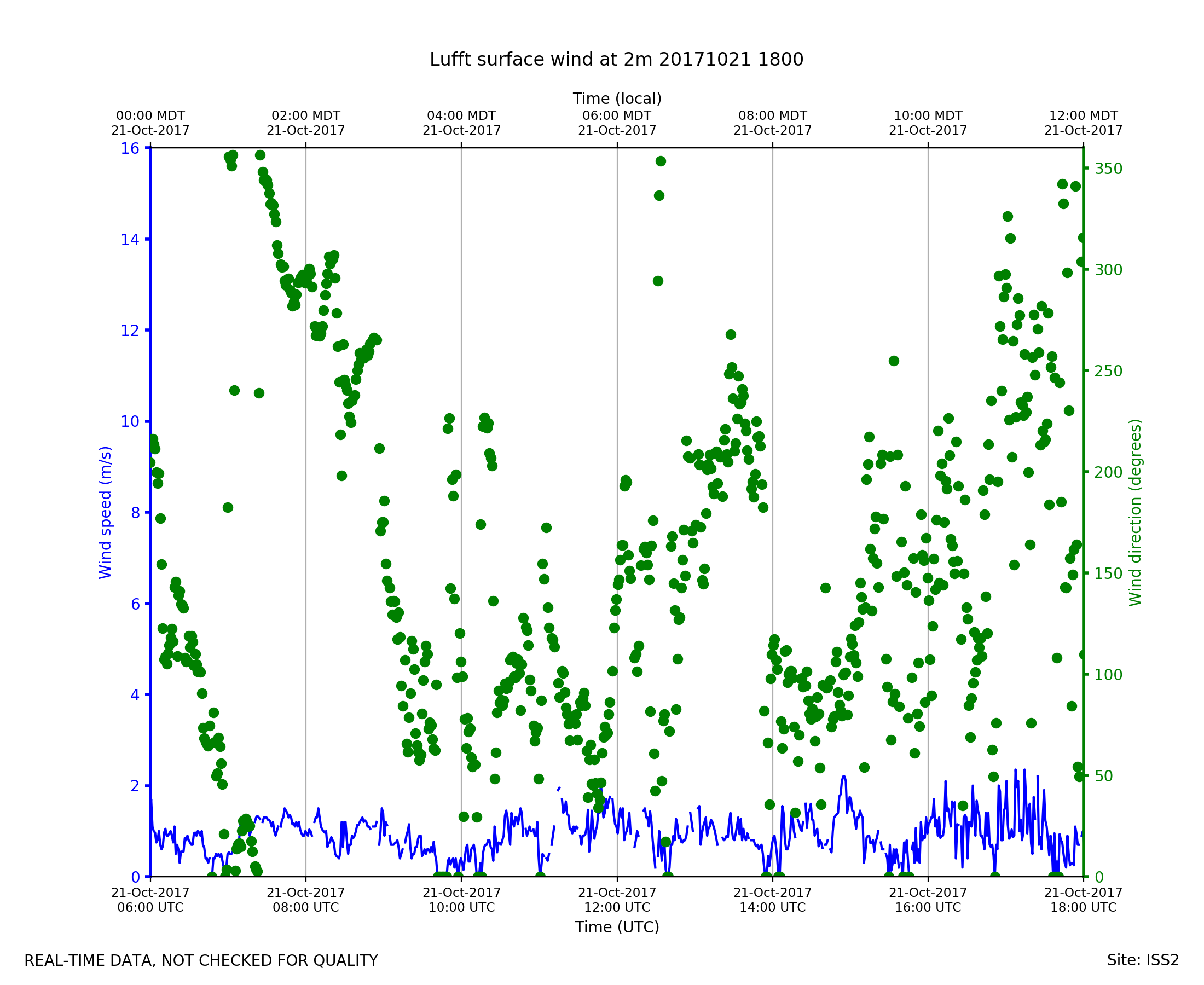Click the 'Site: ISS2' label
This screenshot has height=985, width=1204.
click(1143, 960)
